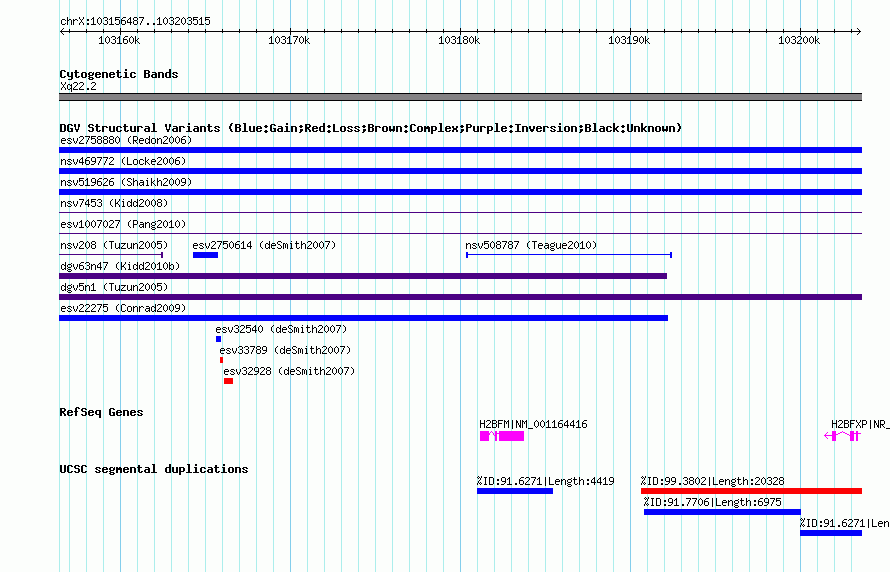Select the nsv469772 (Locke2006) gain bar
This screenshot has height=572, width=890.
pos(460,171)
